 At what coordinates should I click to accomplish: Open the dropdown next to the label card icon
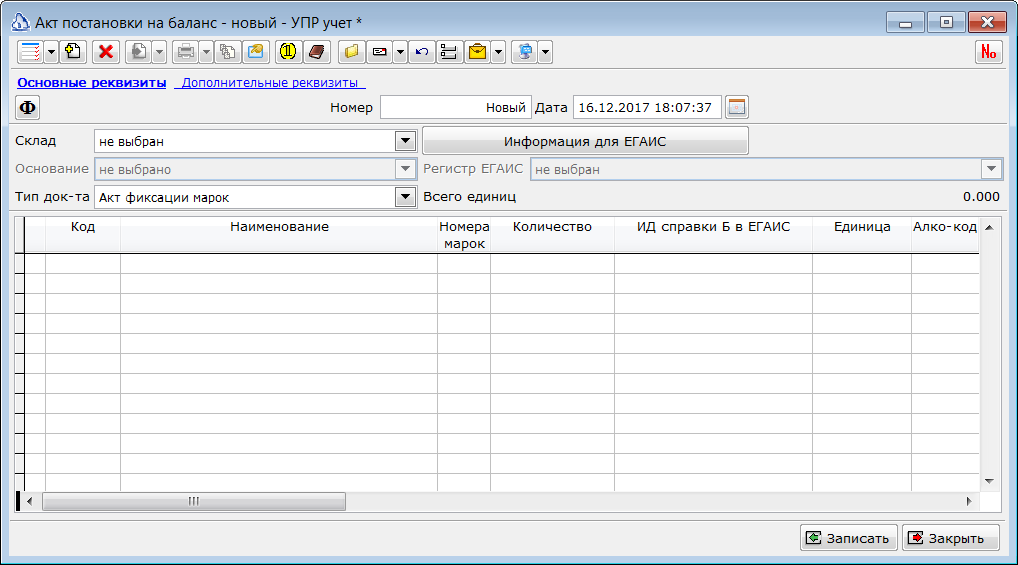(401, 52)
